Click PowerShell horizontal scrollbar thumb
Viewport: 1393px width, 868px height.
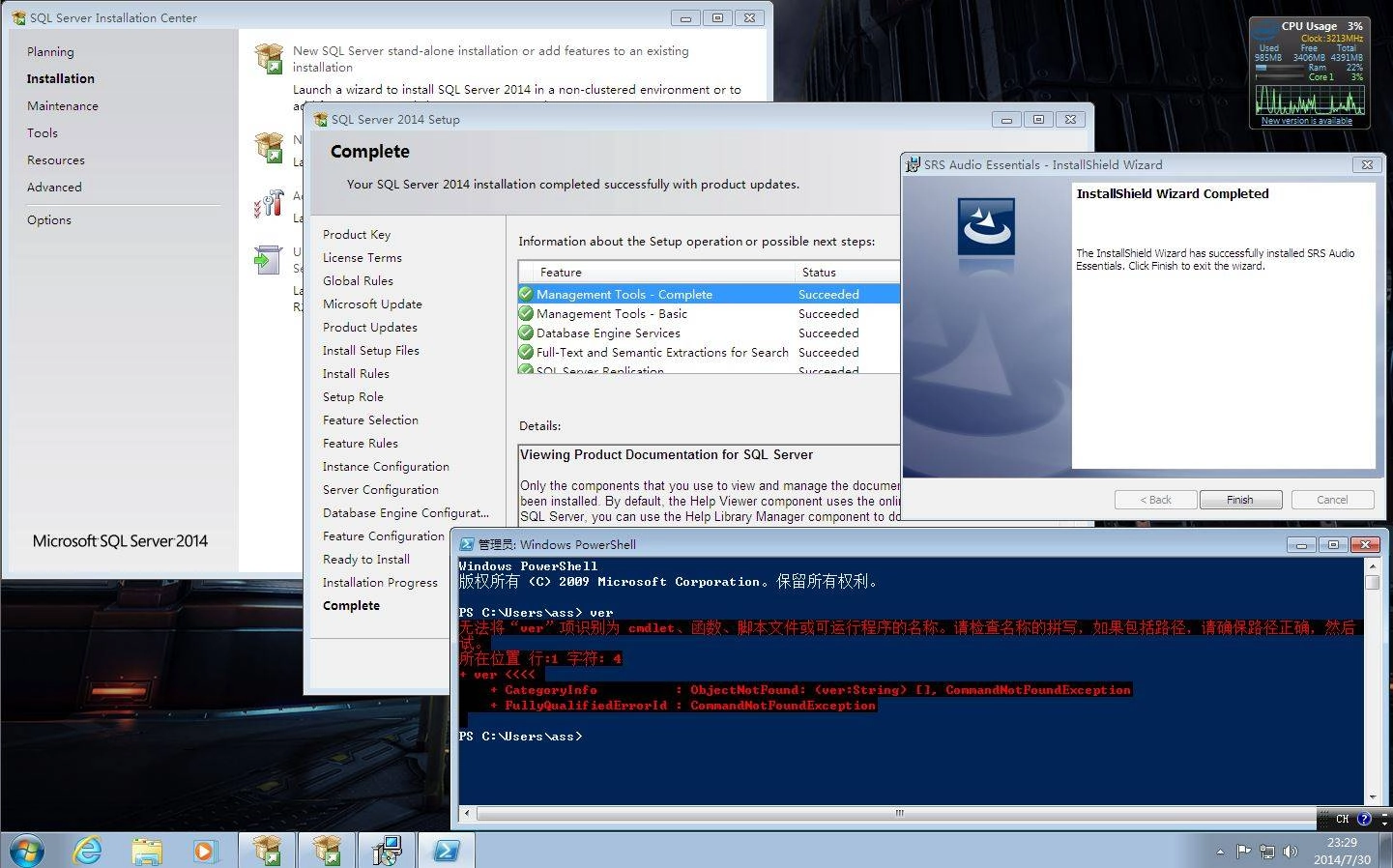click(x=899, y=813)
